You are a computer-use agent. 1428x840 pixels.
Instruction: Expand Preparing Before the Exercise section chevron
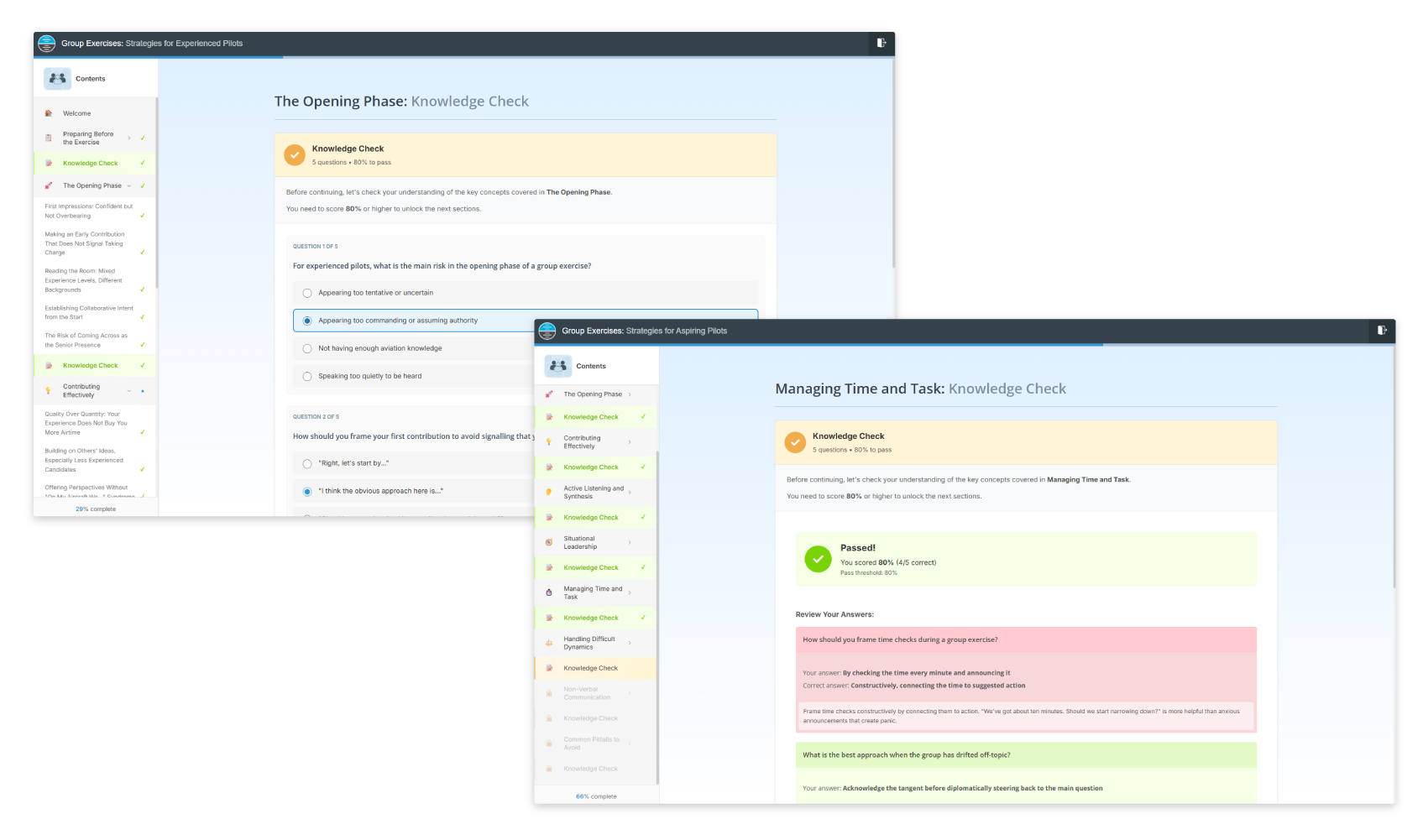pos(128,138)
